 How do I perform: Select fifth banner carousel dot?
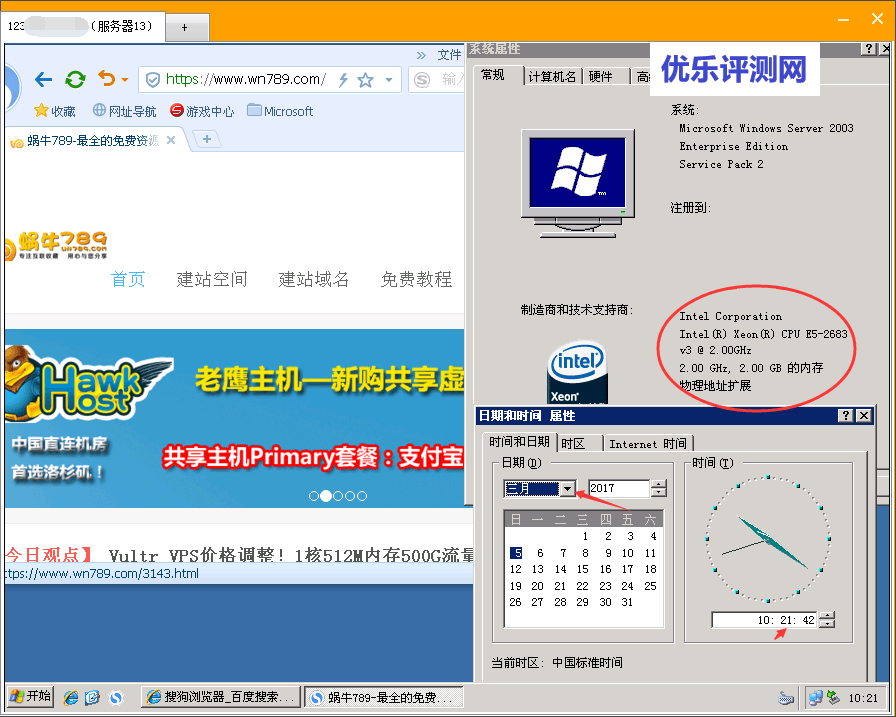click(362, 496)
